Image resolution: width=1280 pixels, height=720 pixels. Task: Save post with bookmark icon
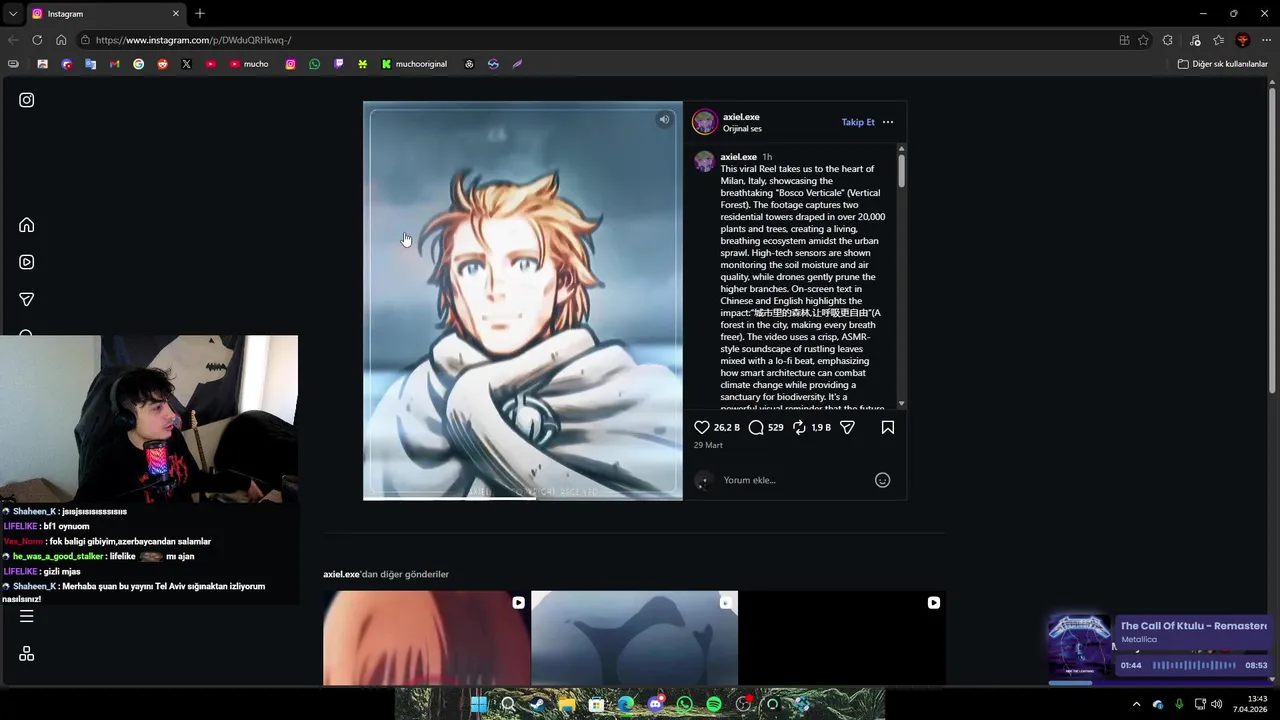click(x=887, y=427)
